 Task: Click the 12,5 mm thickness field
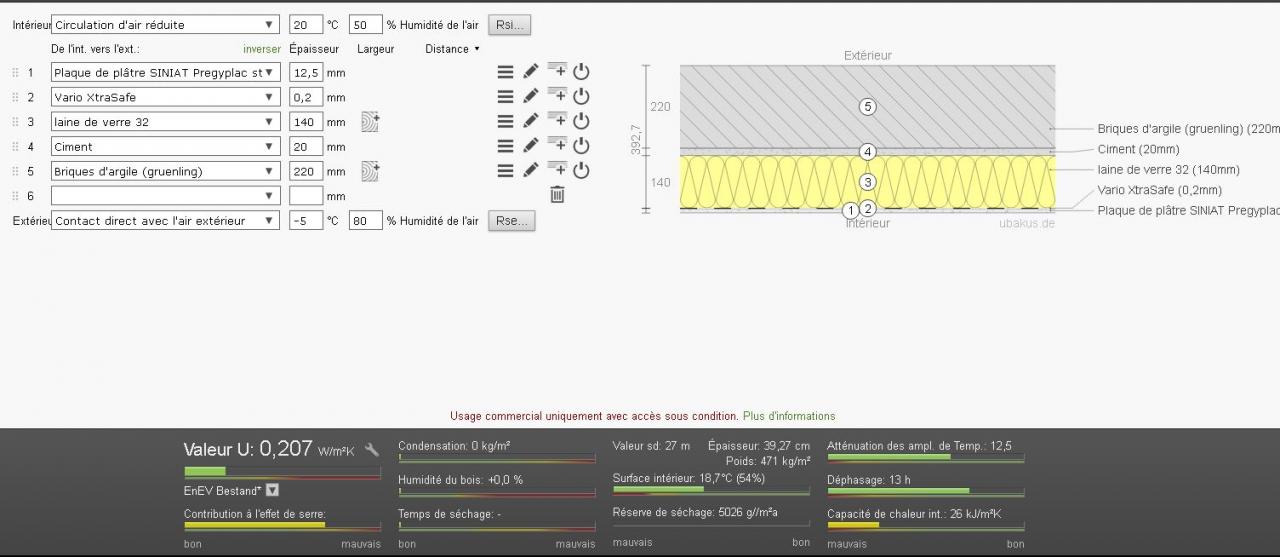click(x=306, y=72)
